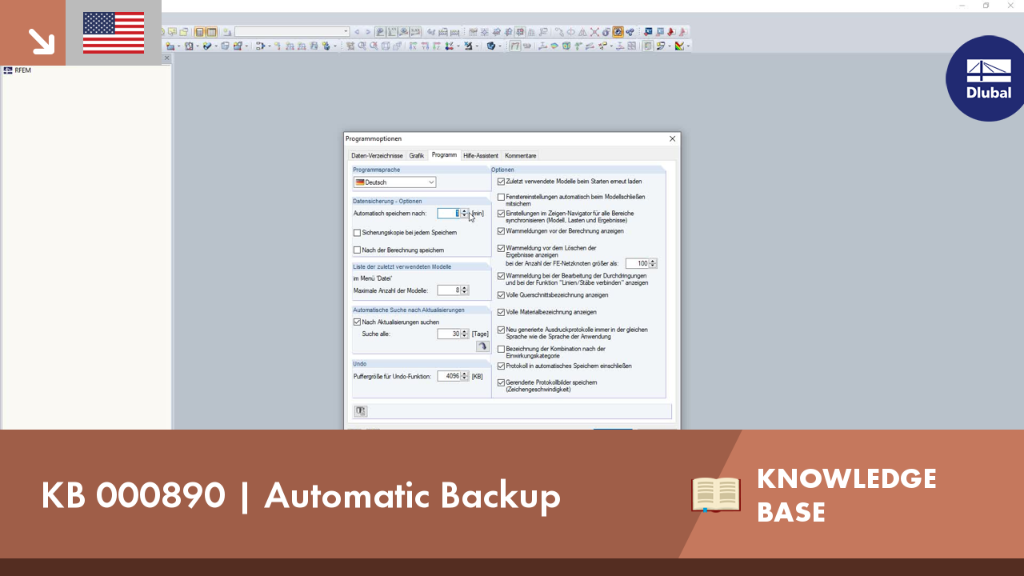
Task: Enable Nach der Berechnung speichern checkbox
Action: tap(357, 250)
